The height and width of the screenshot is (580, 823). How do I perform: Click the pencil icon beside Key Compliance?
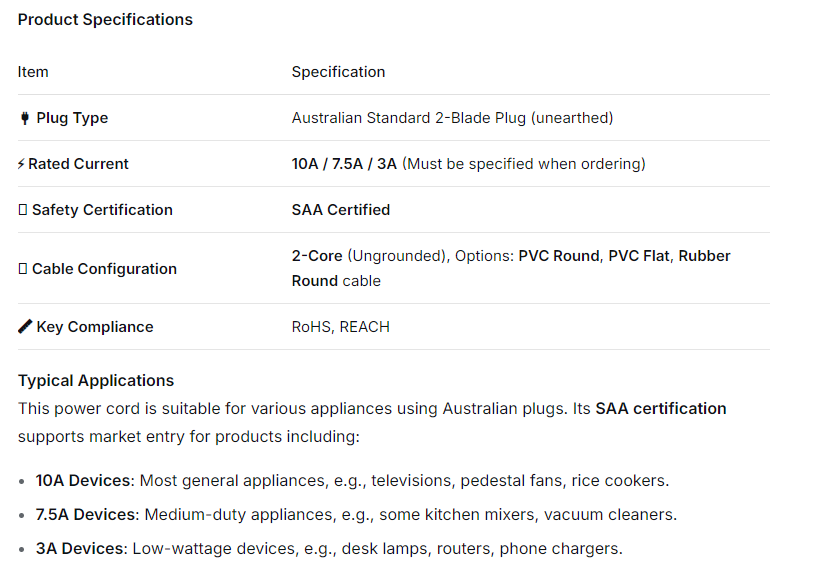click(x=25, y=327)
